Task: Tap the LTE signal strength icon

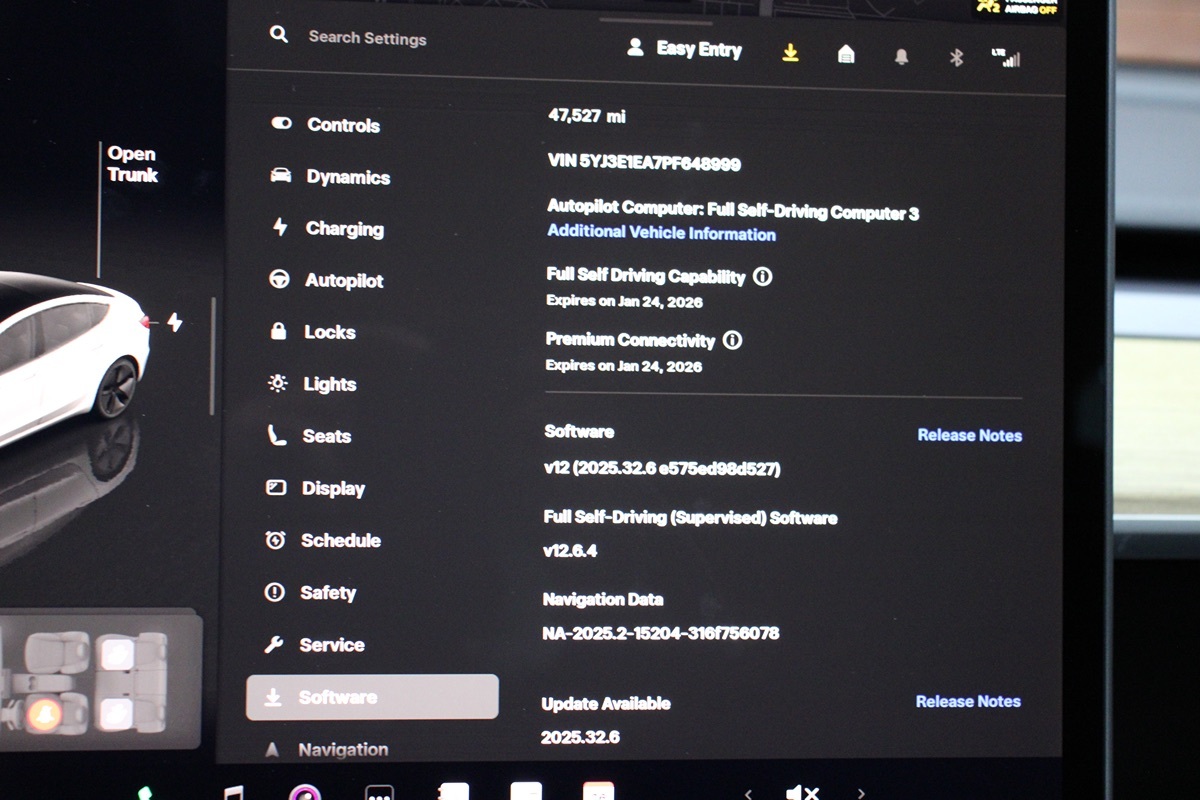Action: point(1006,58)
